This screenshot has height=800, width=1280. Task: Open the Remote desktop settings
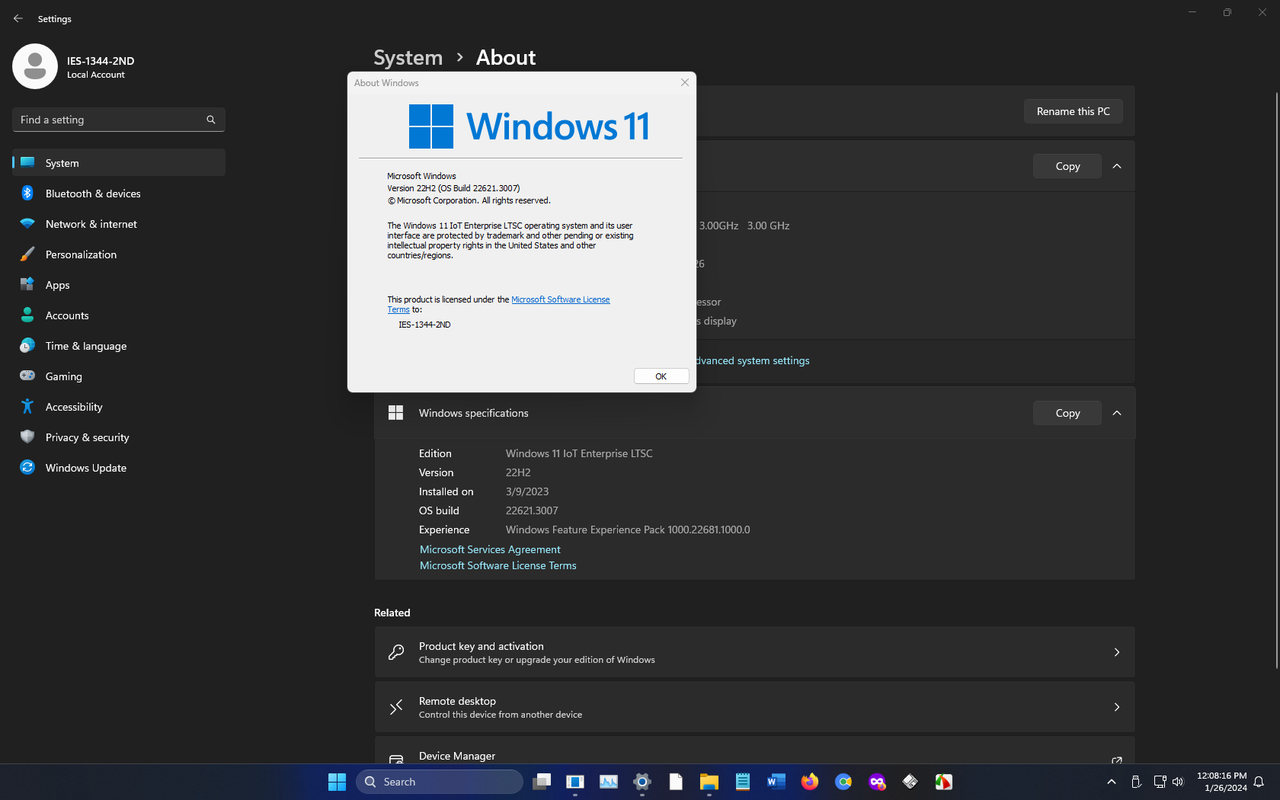point(755,707)
